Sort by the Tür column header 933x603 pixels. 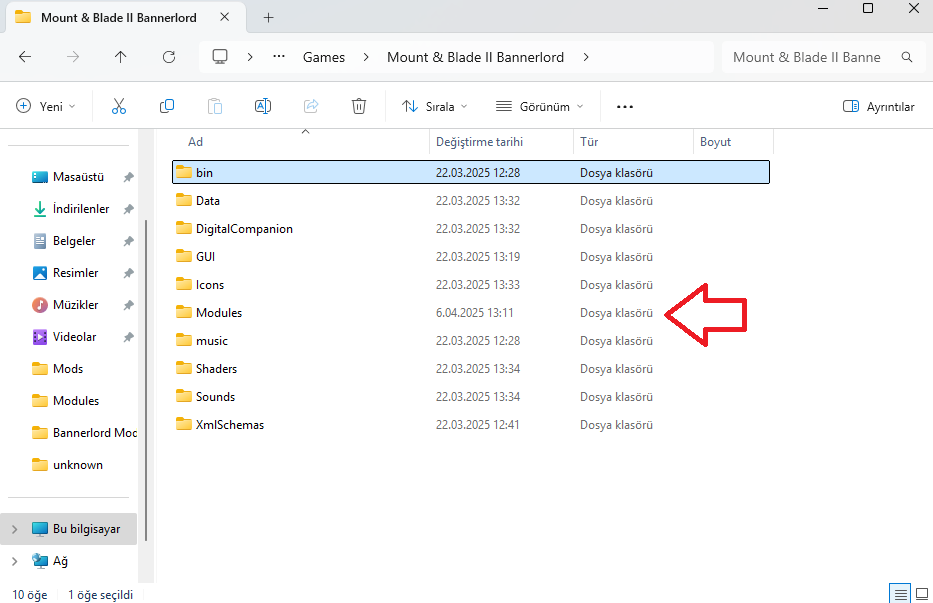pos(633,142)
